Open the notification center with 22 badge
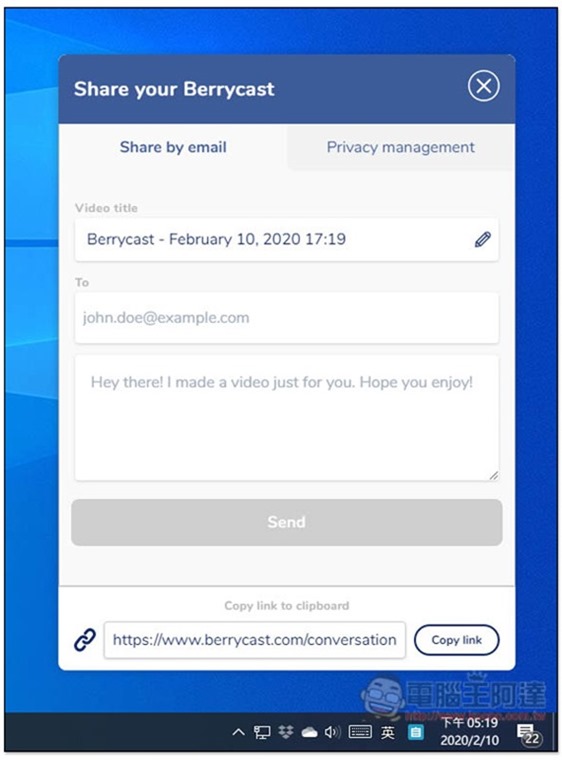This screenshot has height=760, width=562. [529, 734]
